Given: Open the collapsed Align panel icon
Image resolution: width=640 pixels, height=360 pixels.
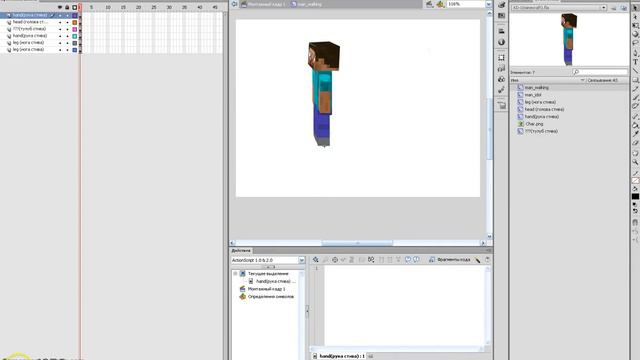Looking at the screenshot, I should tap(501, 31).
